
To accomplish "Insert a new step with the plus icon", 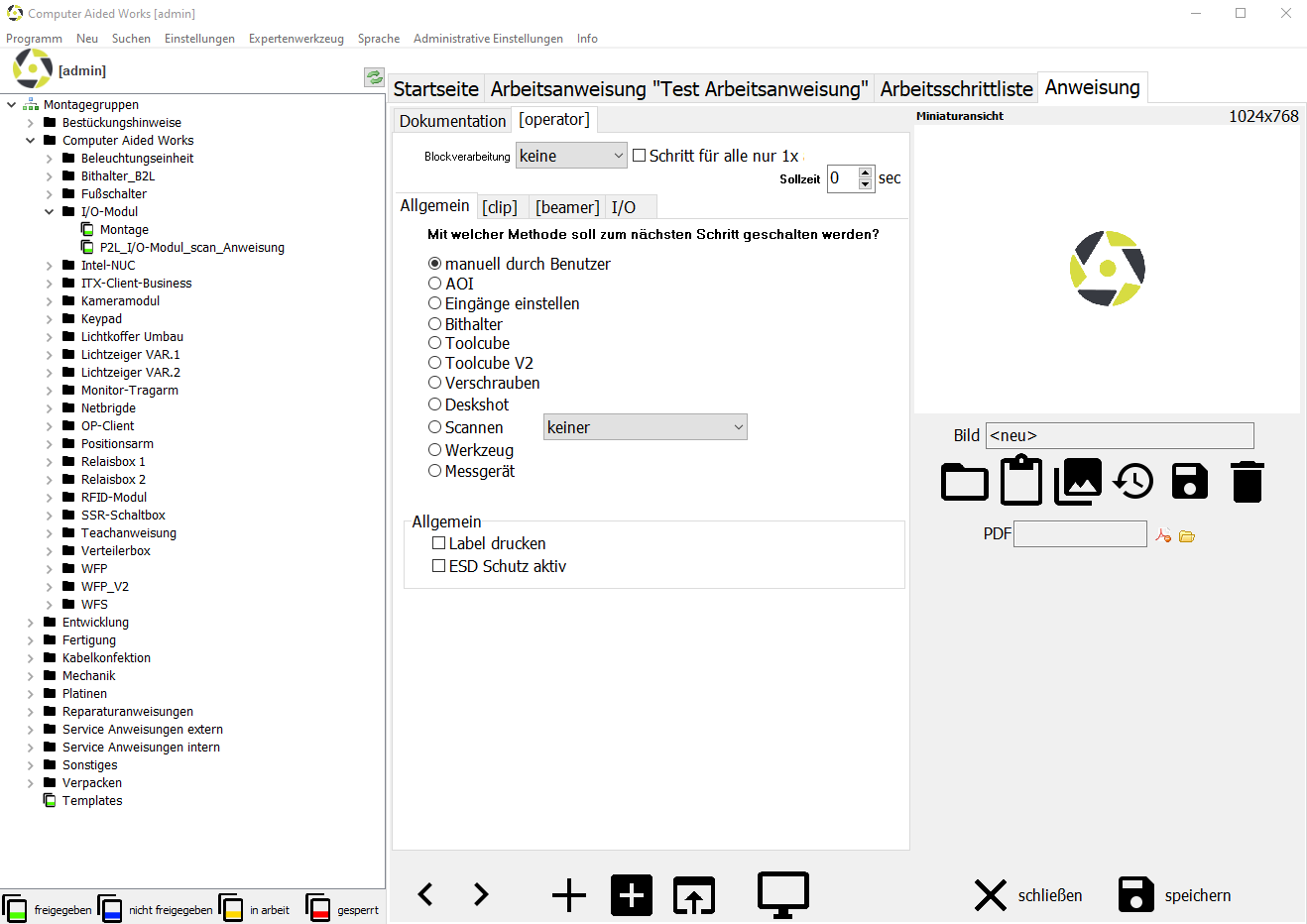I will [x=568, y=894].
